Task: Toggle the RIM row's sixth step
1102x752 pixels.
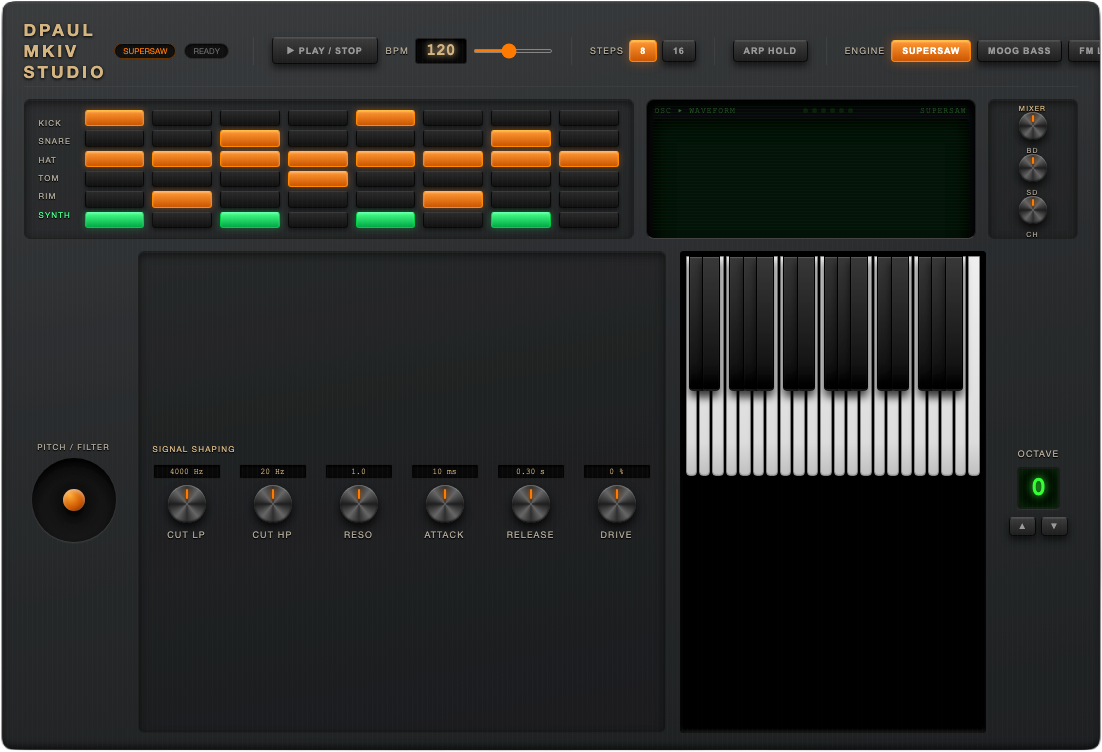Action: [x=453, y=200]
